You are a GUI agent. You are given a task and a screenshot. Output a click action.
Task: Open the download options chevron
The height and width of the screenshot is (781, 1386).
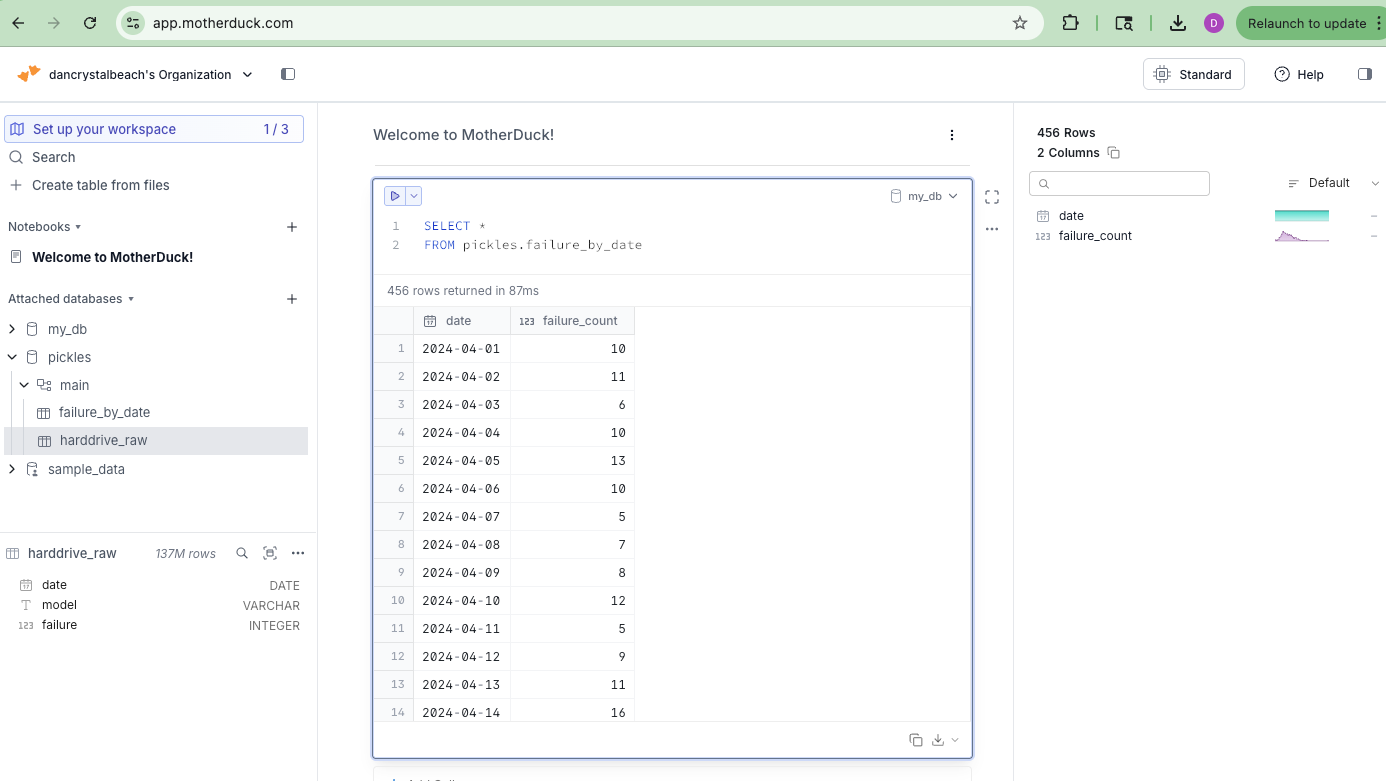pyautogui.click(x=955, y=740)
